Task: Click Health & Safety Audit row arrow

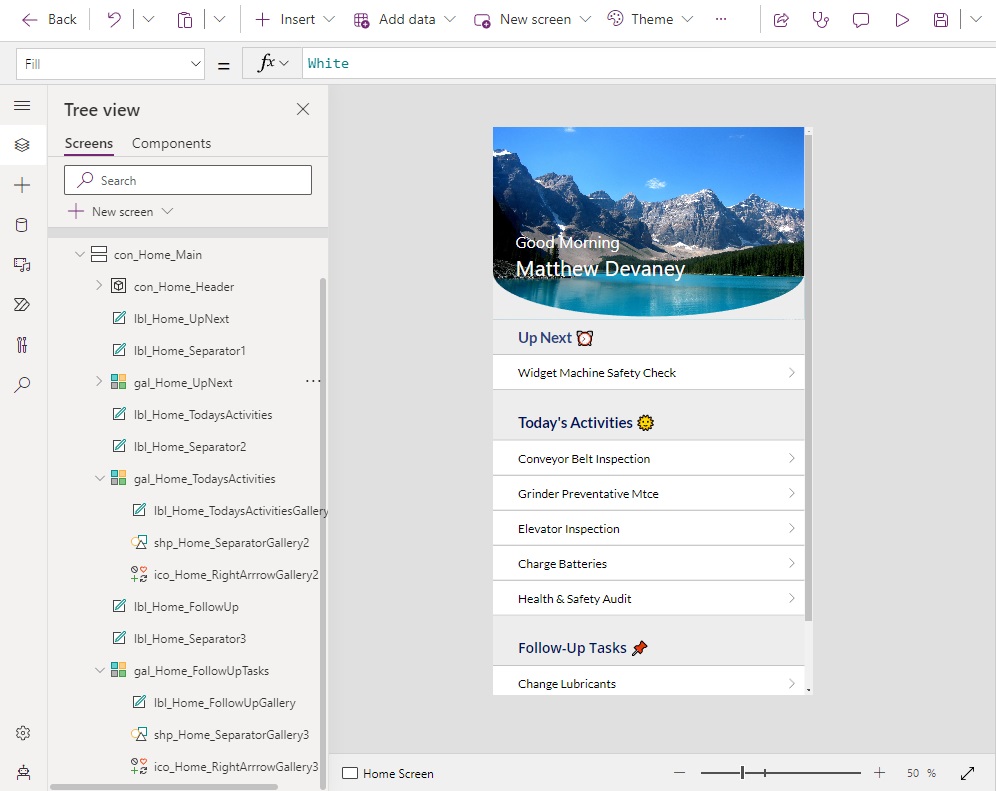Action: 791,598
